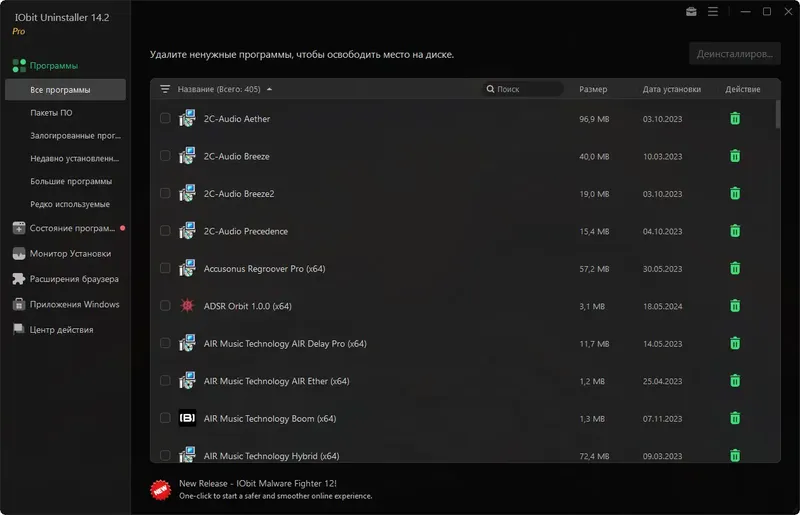Delete 2C-Audio Precedence with trash icon

point(735,231)
